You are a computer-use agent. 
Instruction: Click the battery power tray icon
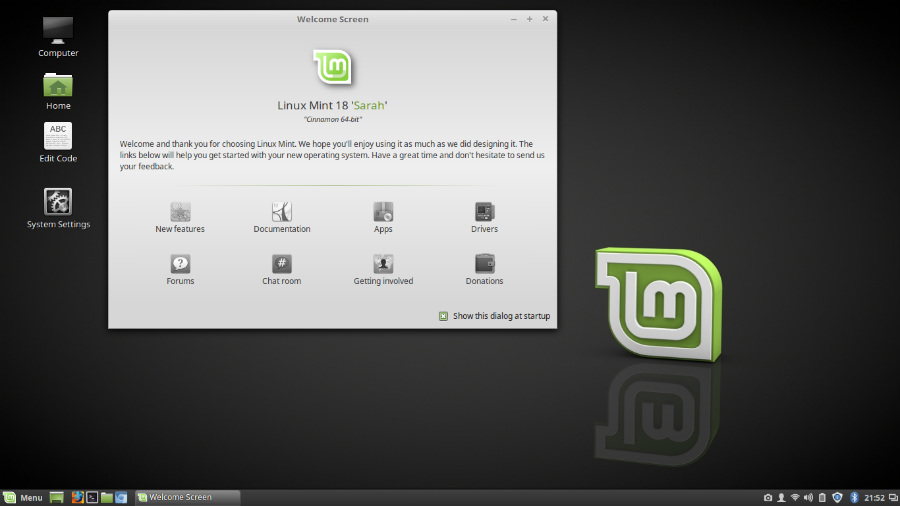tap(822, 497)
